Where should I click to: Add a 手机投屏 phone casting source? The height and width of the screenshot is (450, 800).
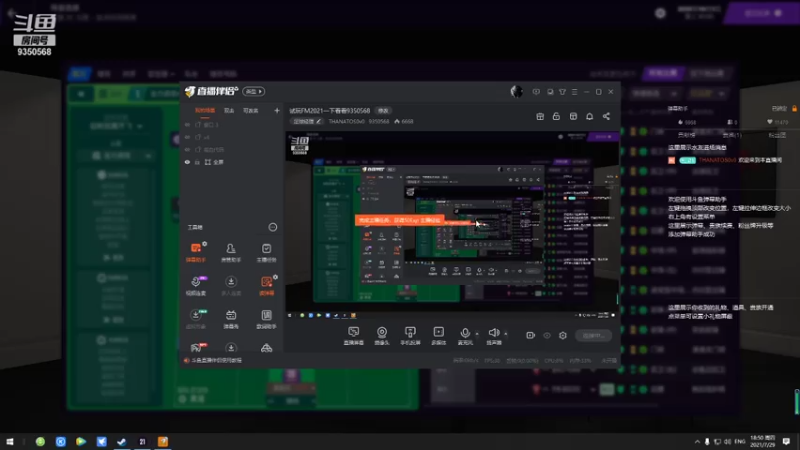(x=410, y=336)
